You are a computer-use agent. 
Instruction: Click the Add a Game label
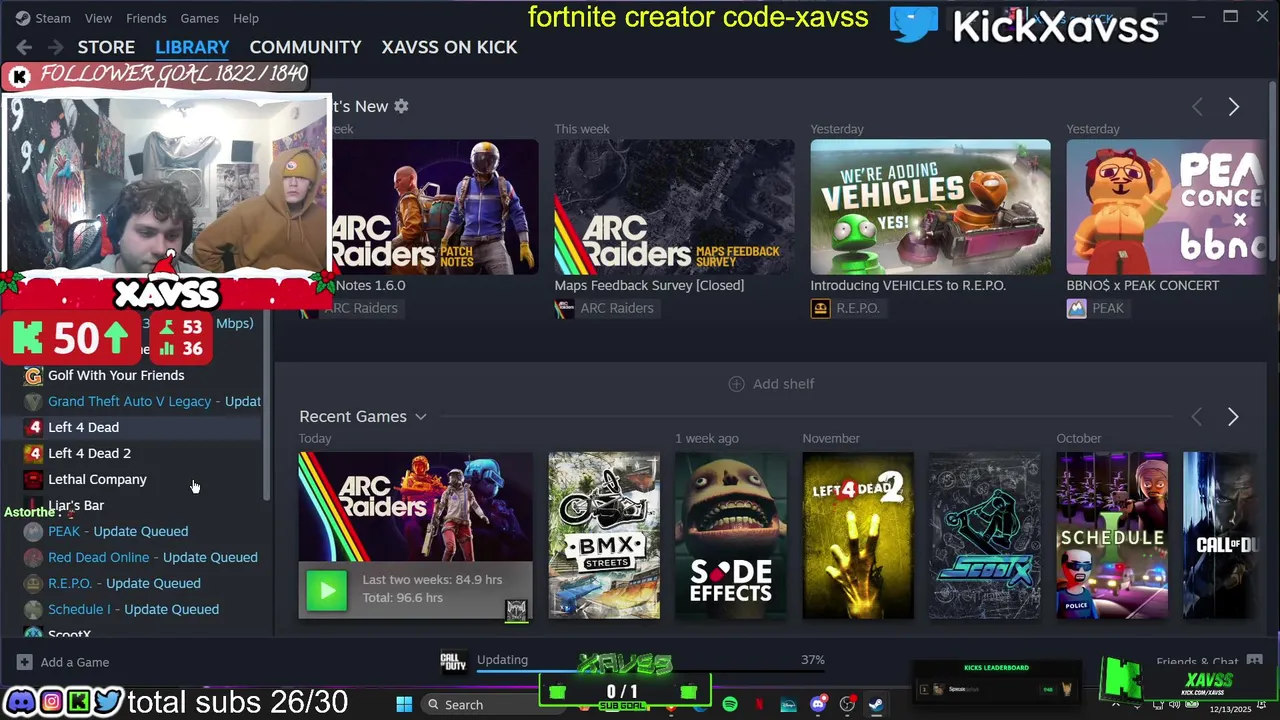pos(75,662)
